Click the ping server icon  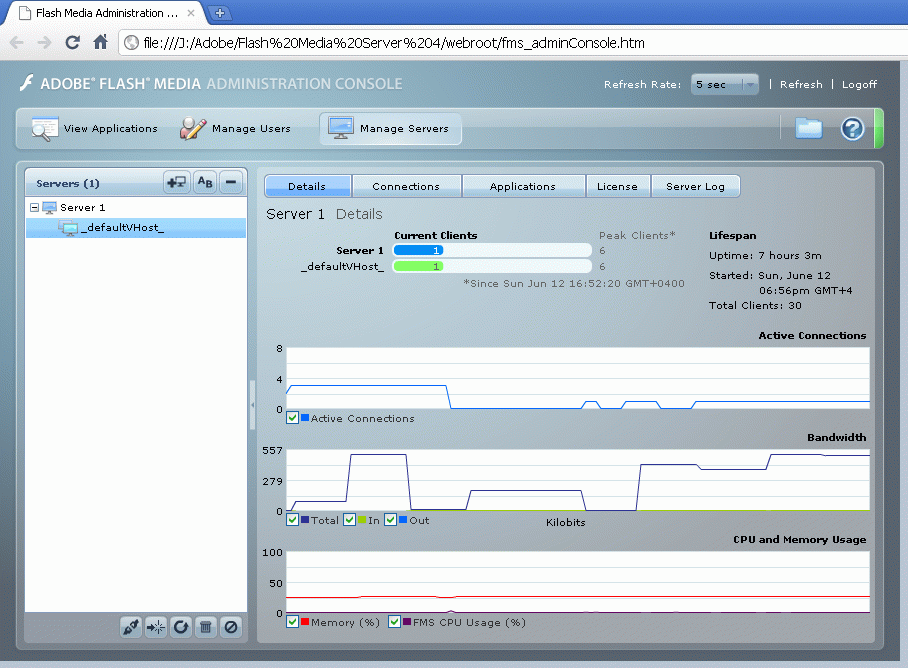[x=156, y=627]
